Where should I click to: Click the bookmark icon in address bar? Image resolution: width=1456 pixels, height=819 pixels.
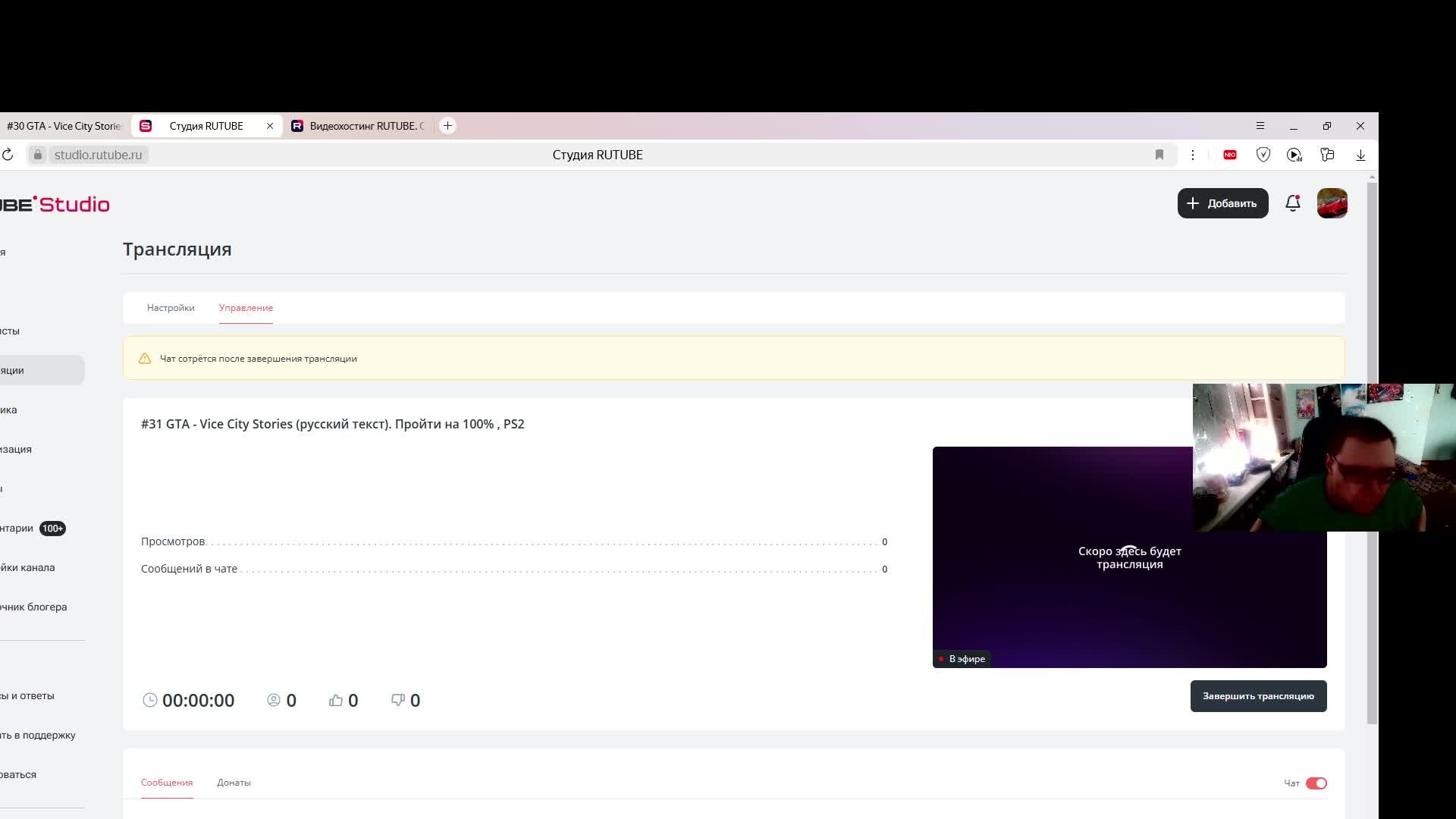[1159, 155]
